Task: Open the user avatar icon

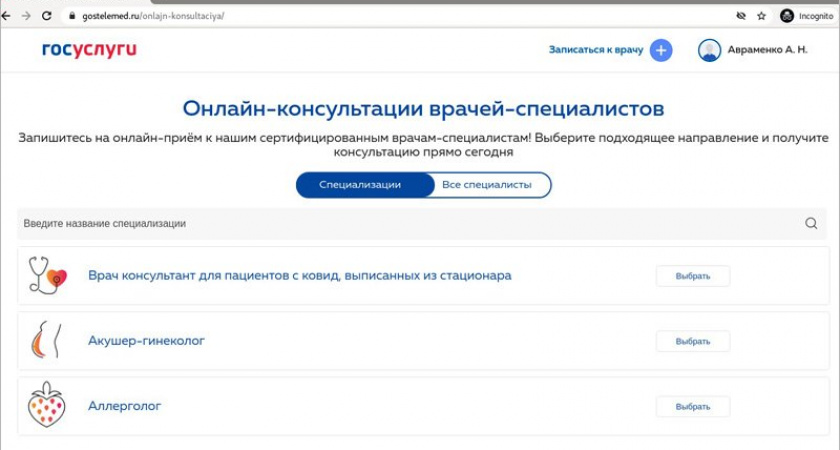Action: (709, 50)
